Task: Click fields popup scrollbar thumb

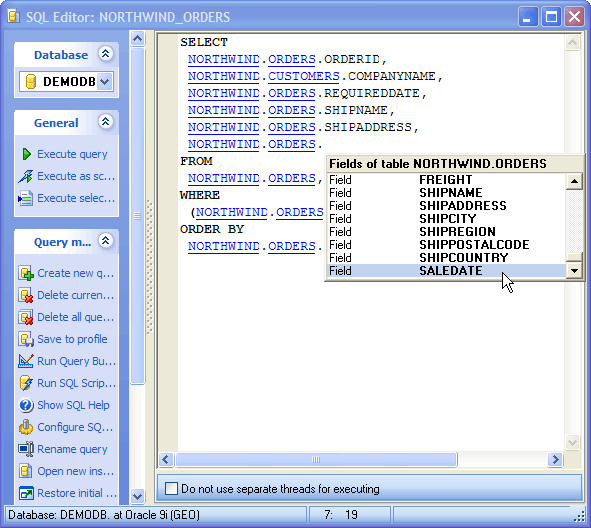Action: point(574,257)
